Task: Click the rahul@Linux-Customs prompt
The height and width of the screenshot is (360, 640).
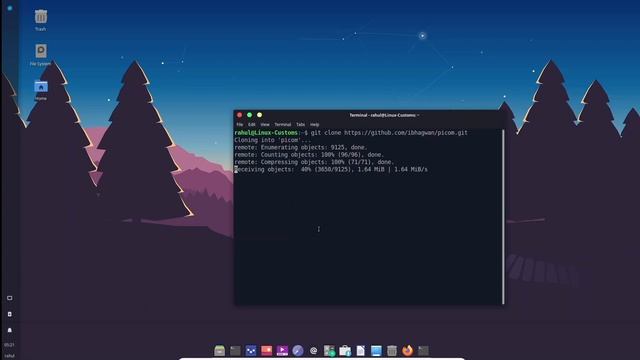Action: pos(266,133)
